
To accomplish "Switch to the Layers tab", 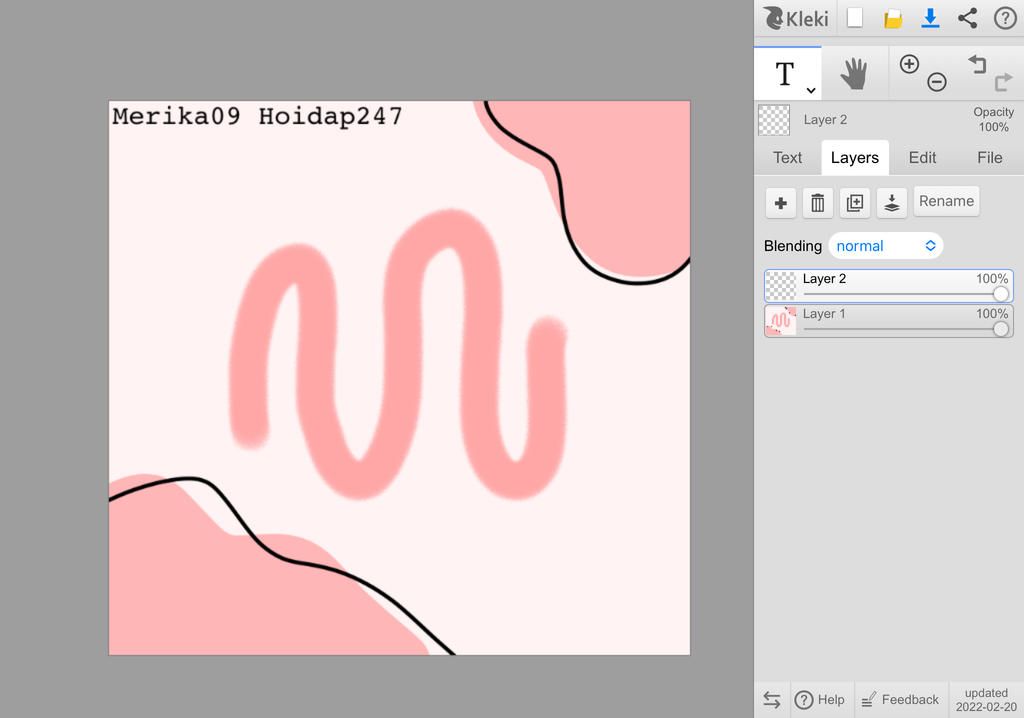I will coord(855,157).
